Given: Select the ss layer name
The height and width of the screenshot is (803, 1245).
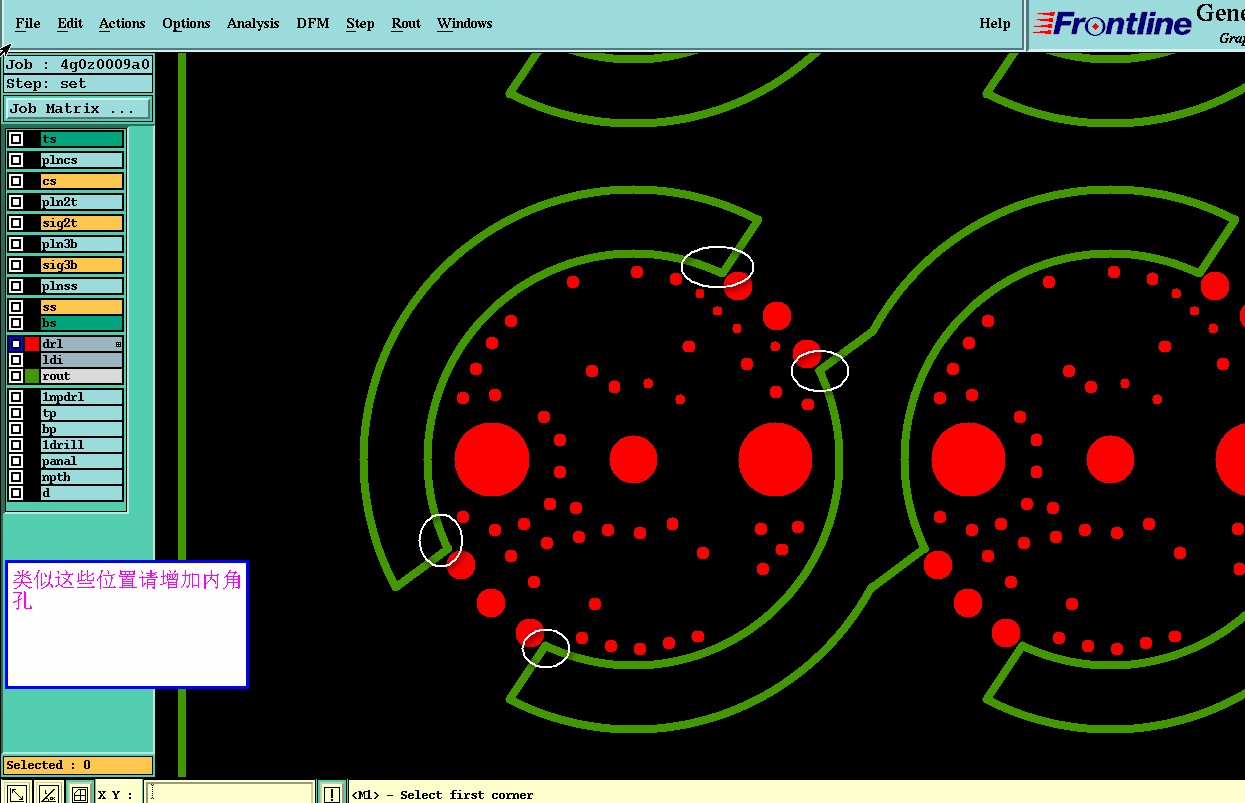Looking at the screenshot, I should click(82, 307).
